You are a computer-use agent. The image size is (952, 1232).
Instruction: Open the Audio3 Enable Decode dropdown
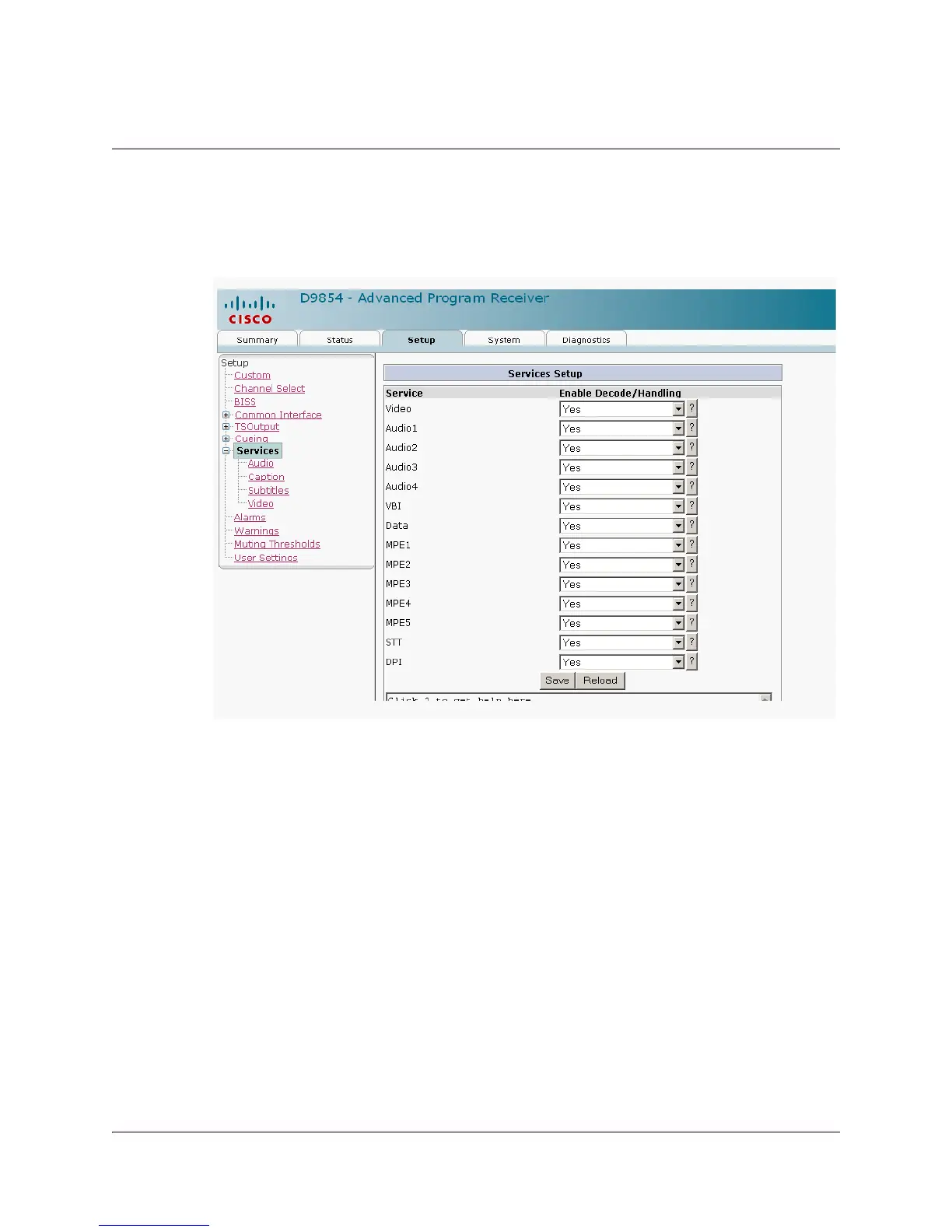pyautogui.click(x=621, y=467)
